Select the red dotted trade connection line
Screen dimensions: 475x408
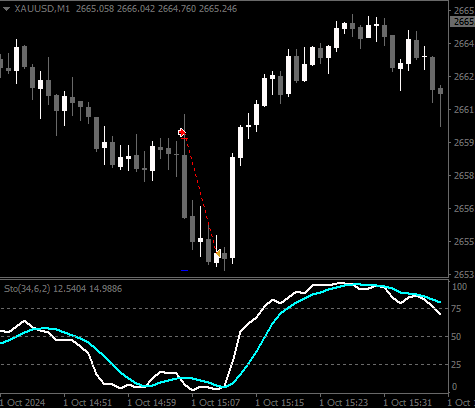click(x=201, y=195)
